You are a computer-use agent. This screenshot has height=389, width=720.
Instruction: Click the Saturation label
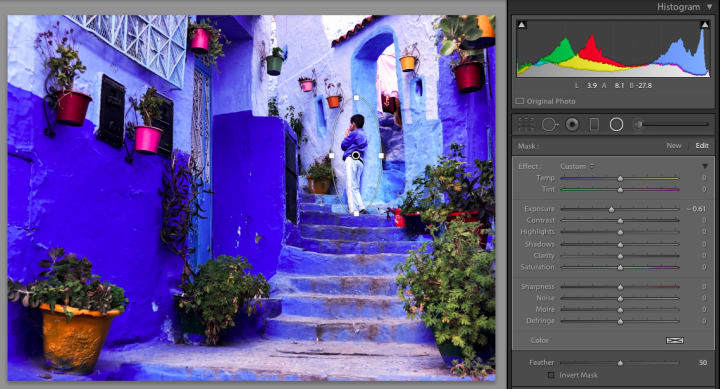537,267
